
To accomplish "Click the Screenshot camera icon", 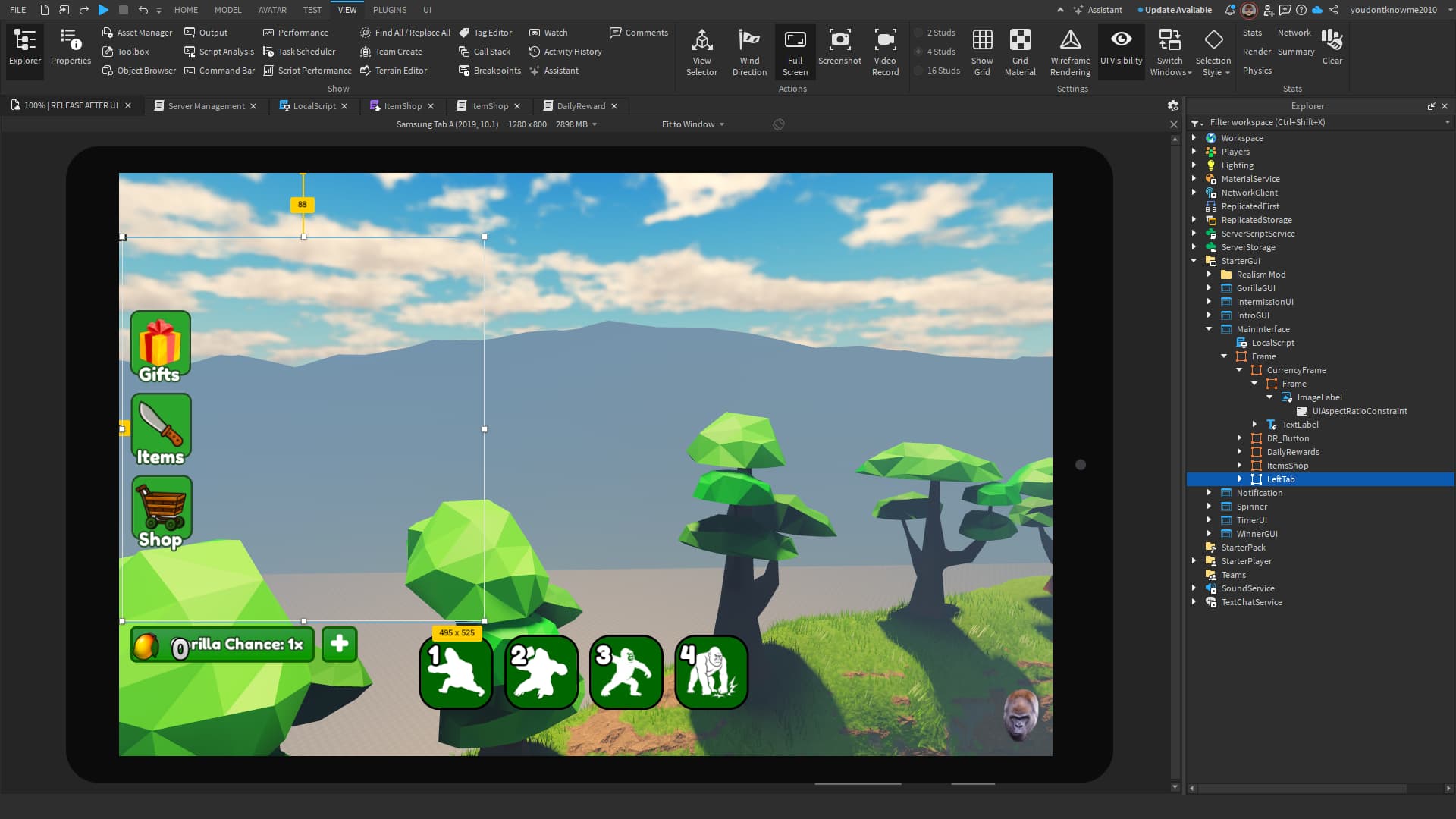I will coord(839,41).
